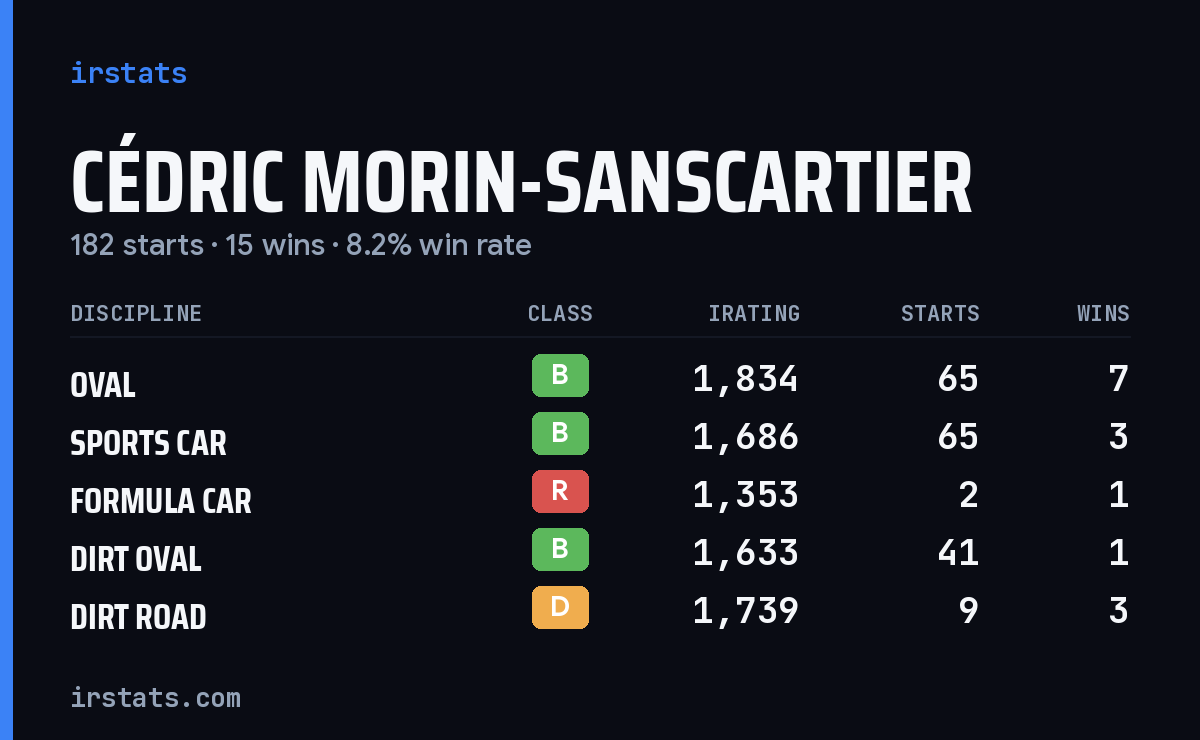Open the irstats.com footer link

[x=156, y=697]
